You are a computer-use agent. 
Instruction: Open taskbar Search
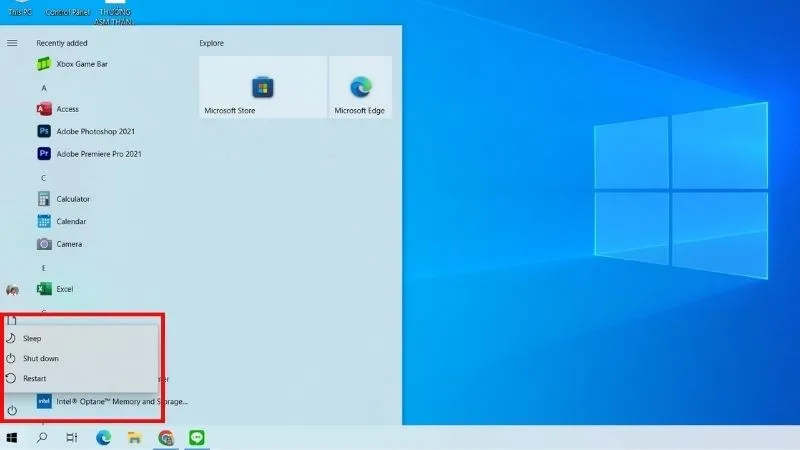(42, 437)
